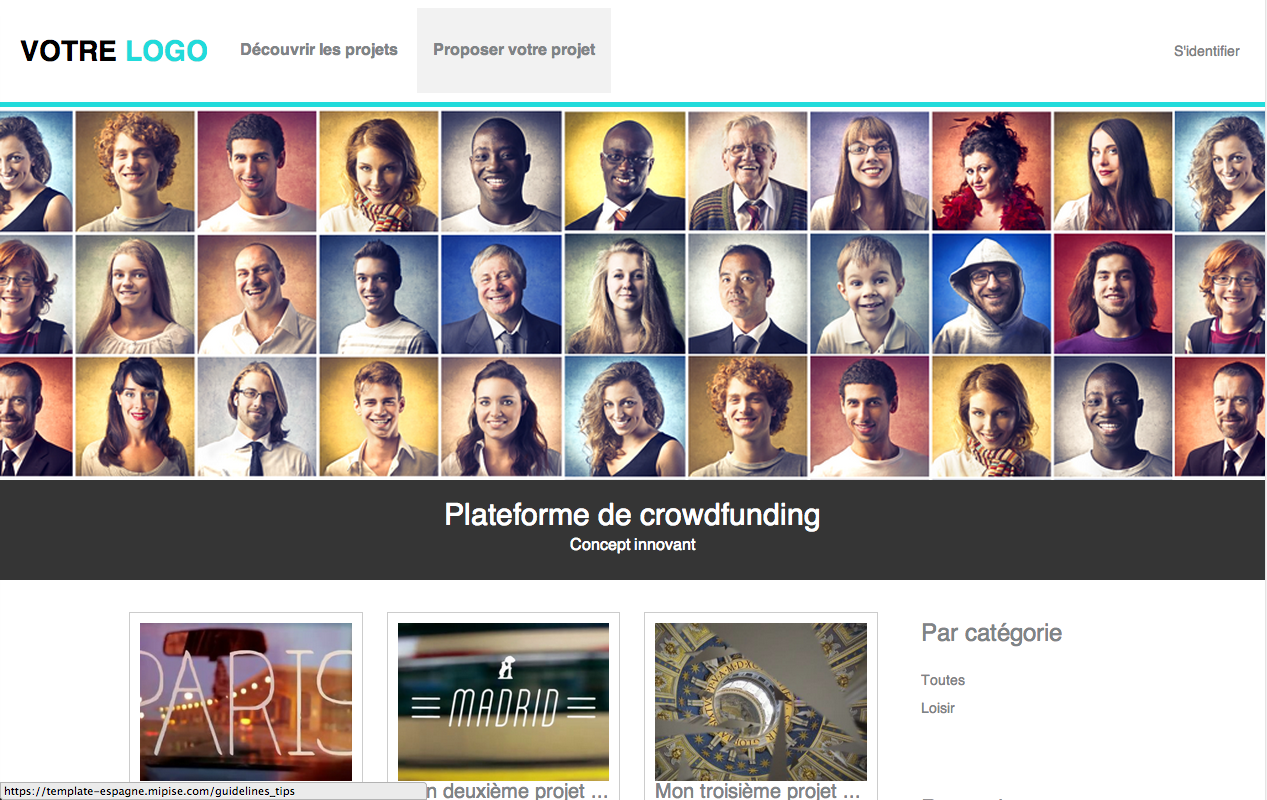Click the S'identifier login link

click(x=1207, y=51)
